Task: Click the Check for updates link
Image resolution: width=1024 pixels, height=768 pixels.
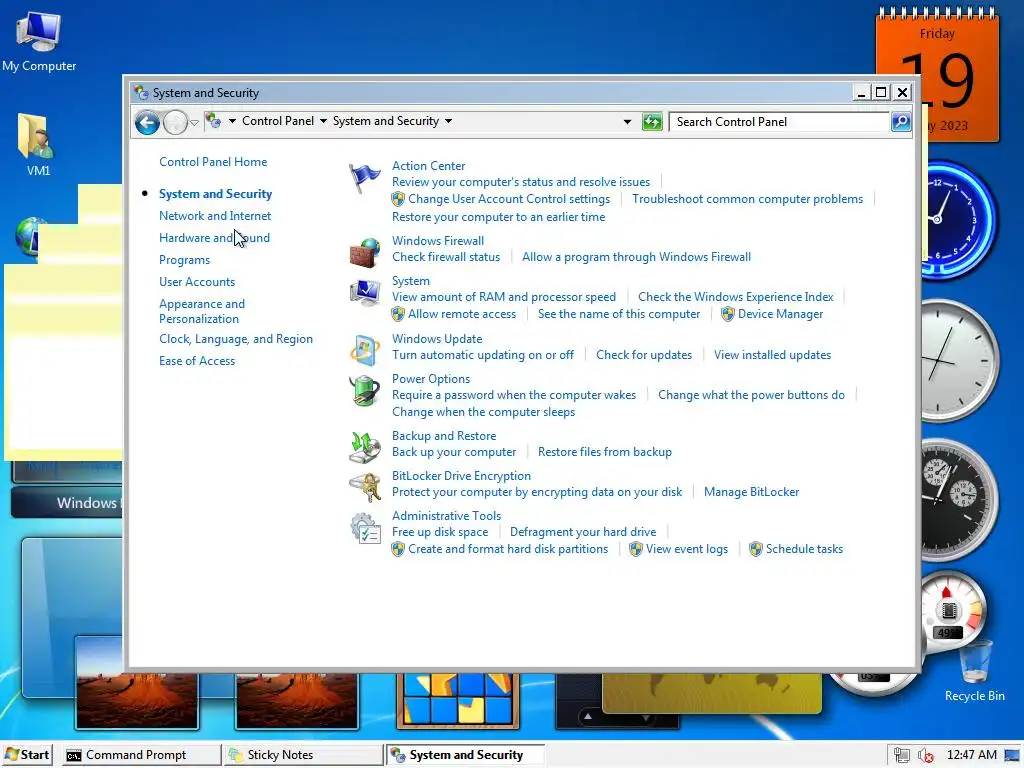Action: pos(644,355)
